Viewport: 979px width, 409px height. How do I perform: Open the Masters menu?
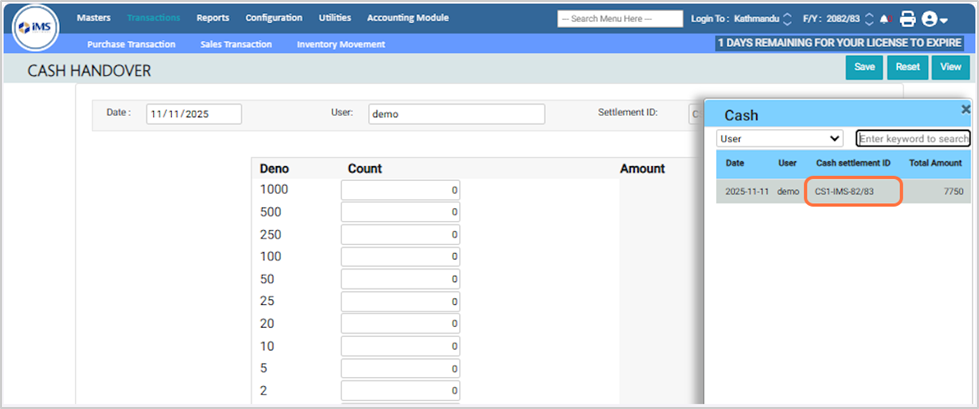pyautogui.click(x=93, y=18)
